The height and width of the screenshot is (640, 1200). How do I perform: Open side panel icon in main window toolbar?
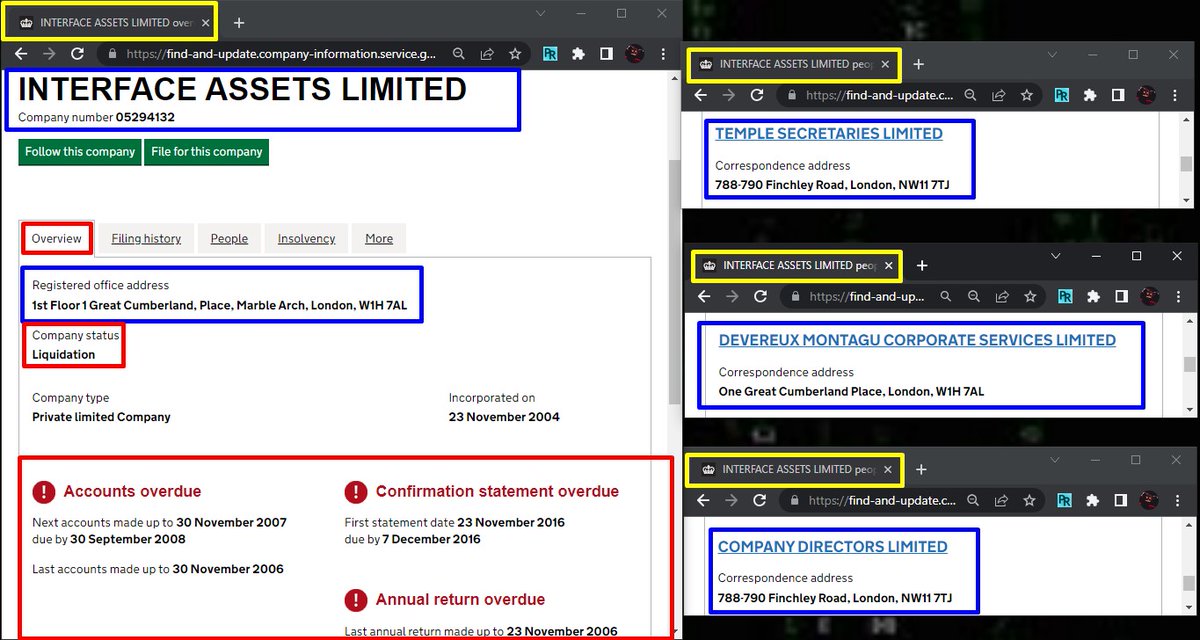pos(606,54)
